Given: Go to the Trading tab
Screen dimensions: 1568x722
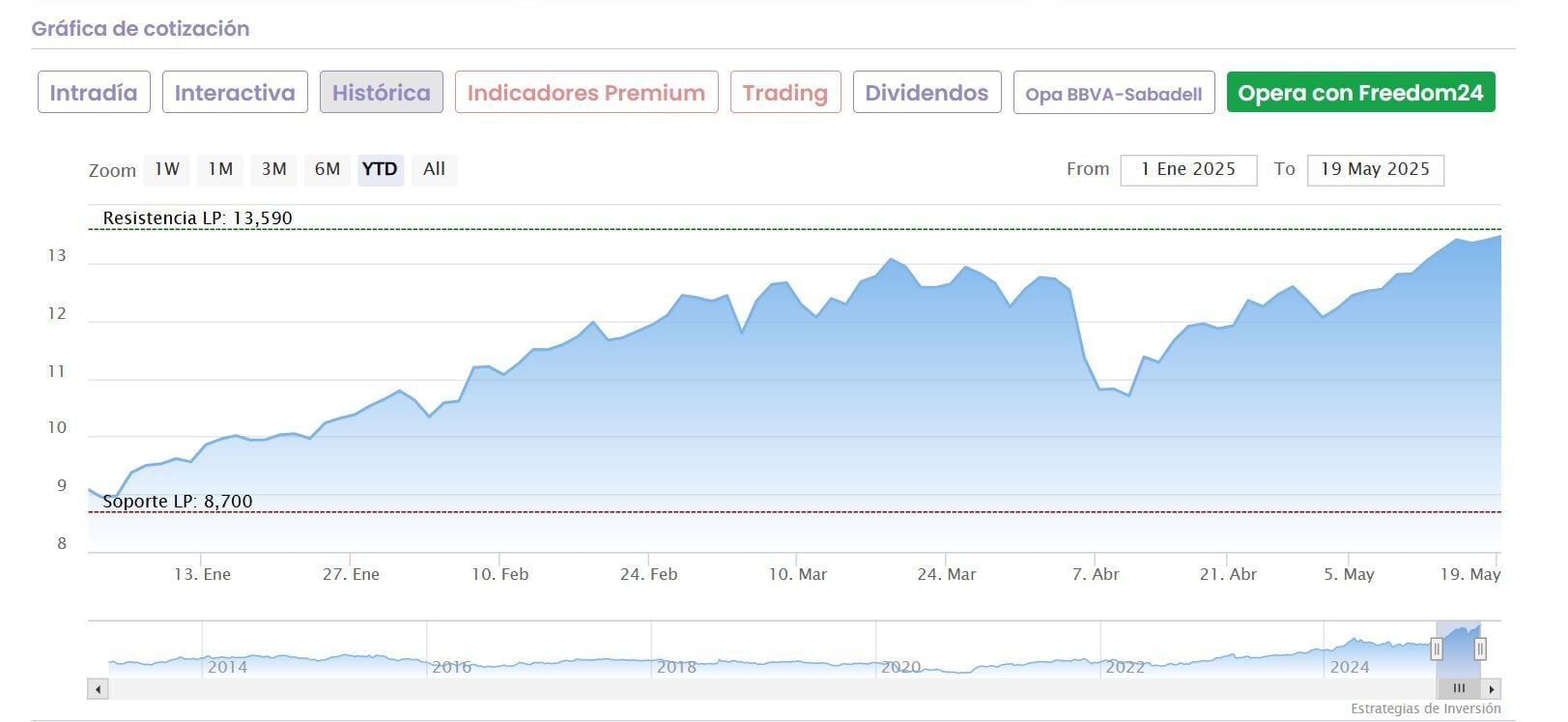Looking at the screenshot, I should coord(785,93).
